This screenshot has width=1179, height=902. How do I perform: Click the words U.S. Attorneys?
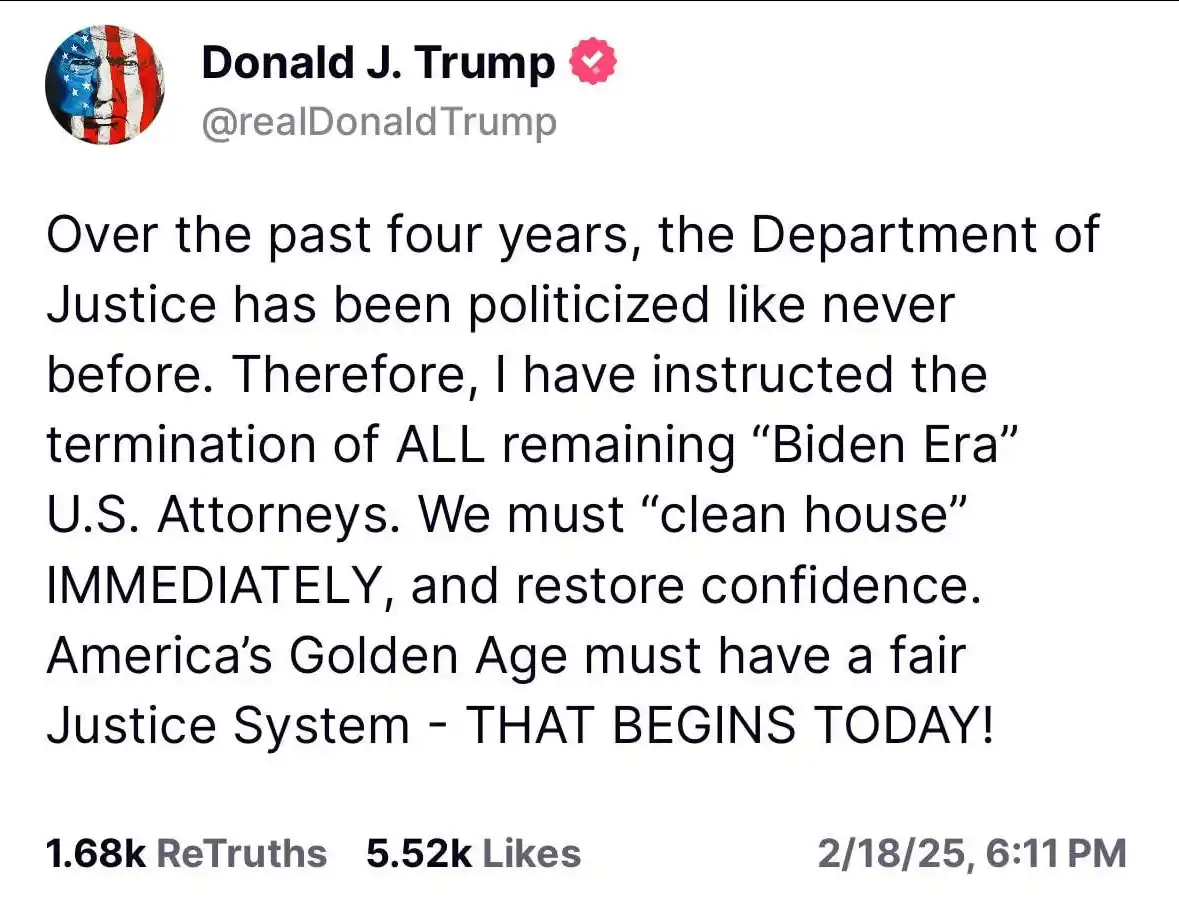(223, 516)
